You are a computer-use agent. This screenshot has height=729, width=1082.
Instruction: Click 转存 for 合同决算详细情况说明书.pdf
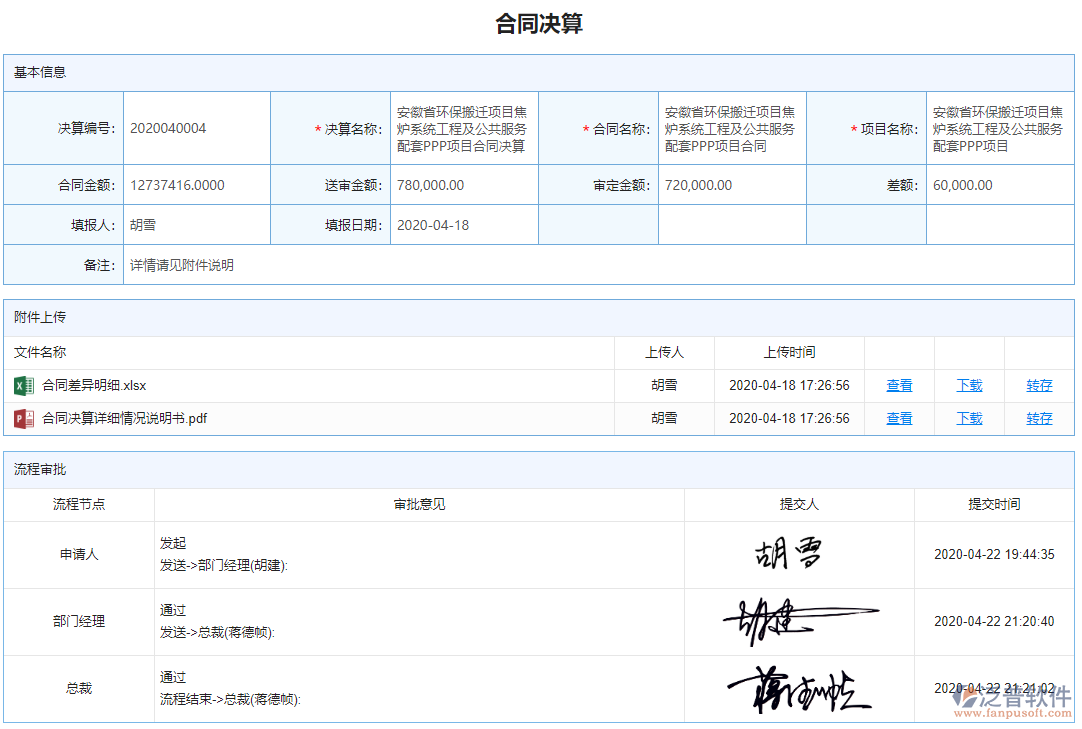pos(1037,418)
